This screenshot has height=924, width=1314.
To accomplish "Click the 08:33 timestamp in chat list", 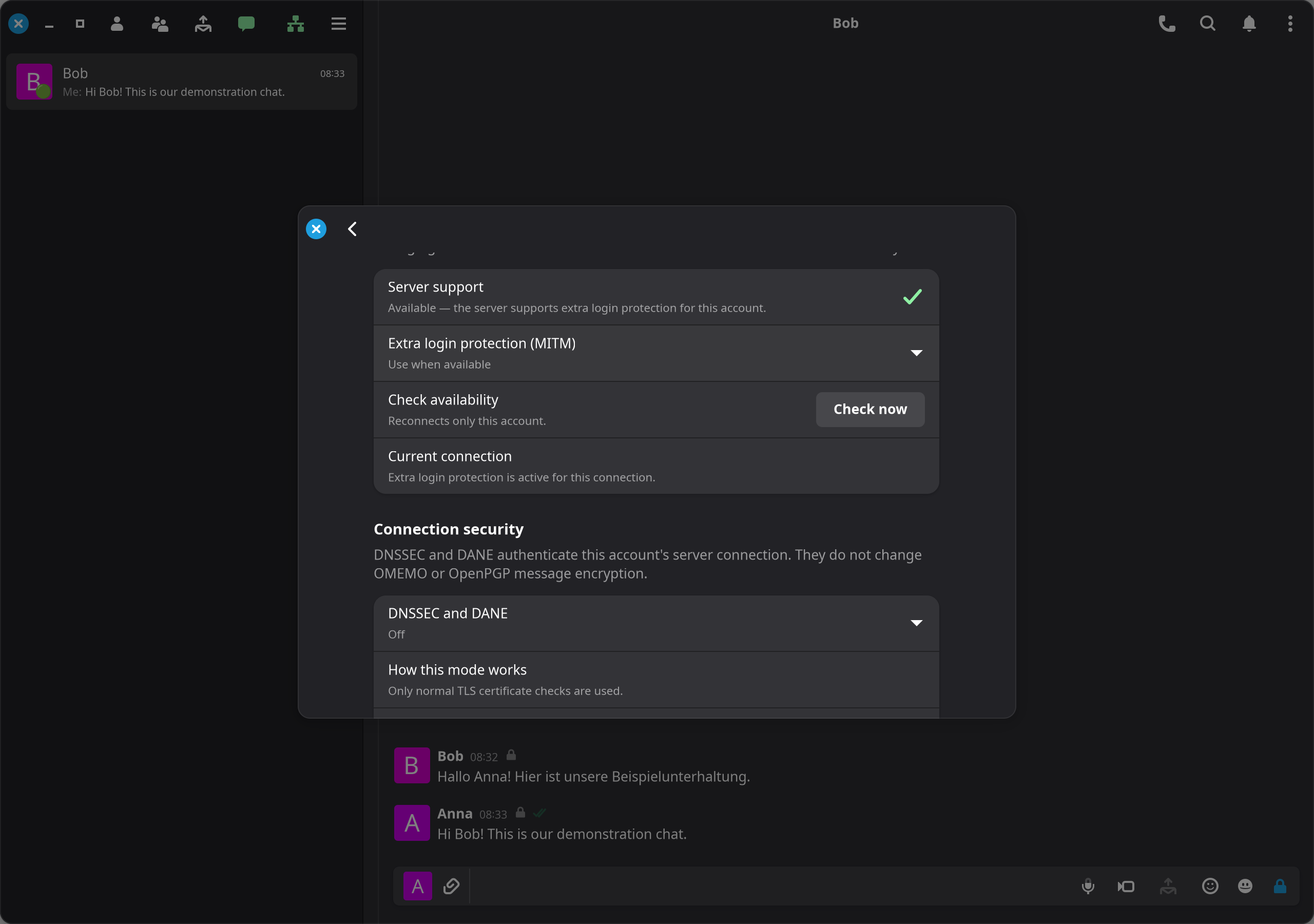I will click(333, 74).
